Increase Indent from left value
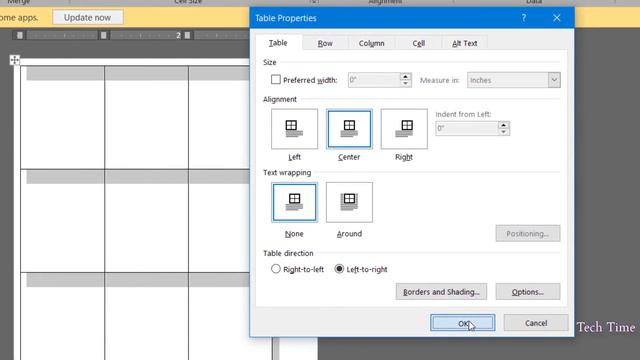640x360 pixels. [x=504, y=125]
